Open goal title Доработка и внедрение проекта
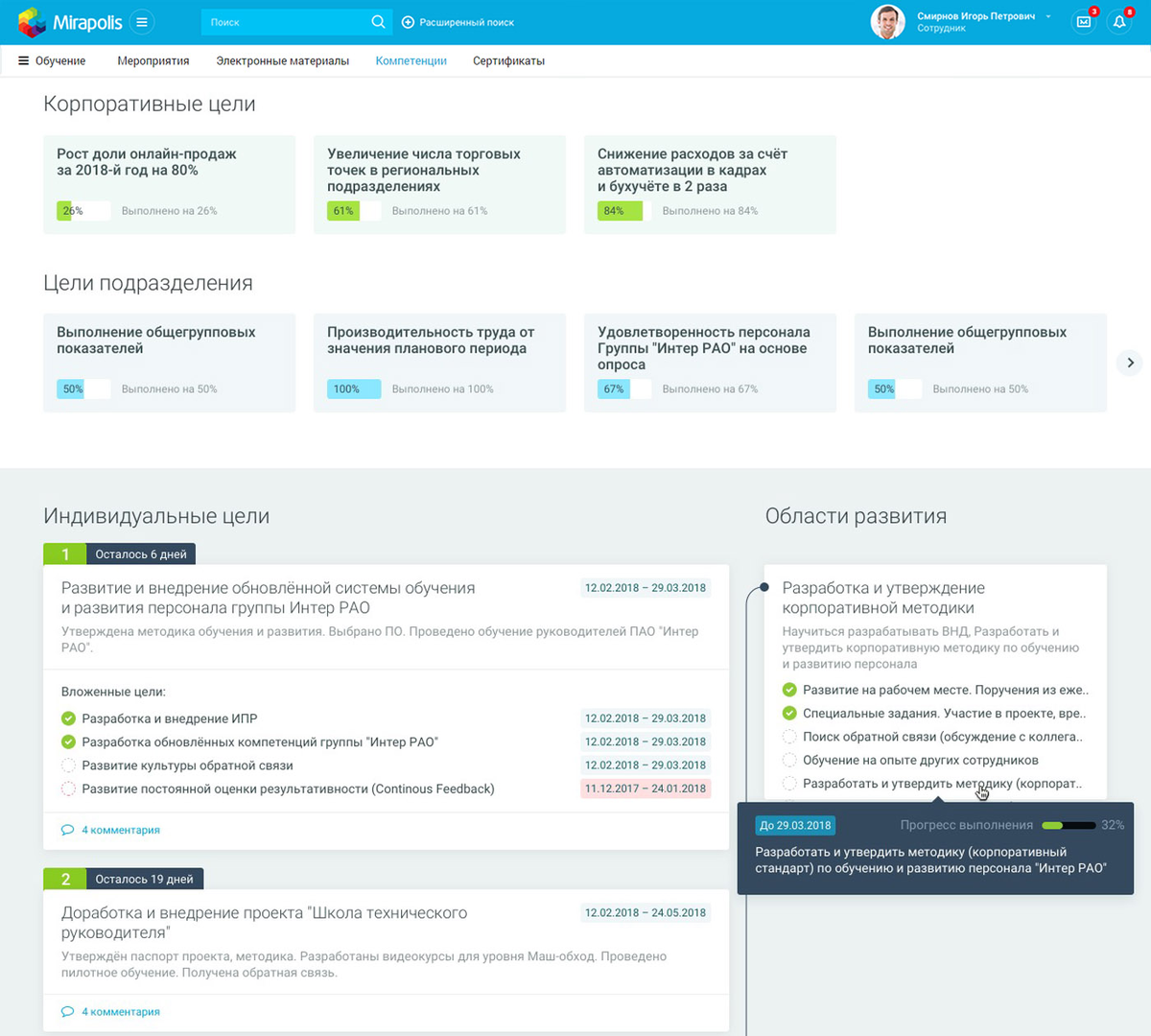Image resolution: width=1151 pixels, height=1036 pixels. (265, 922)
